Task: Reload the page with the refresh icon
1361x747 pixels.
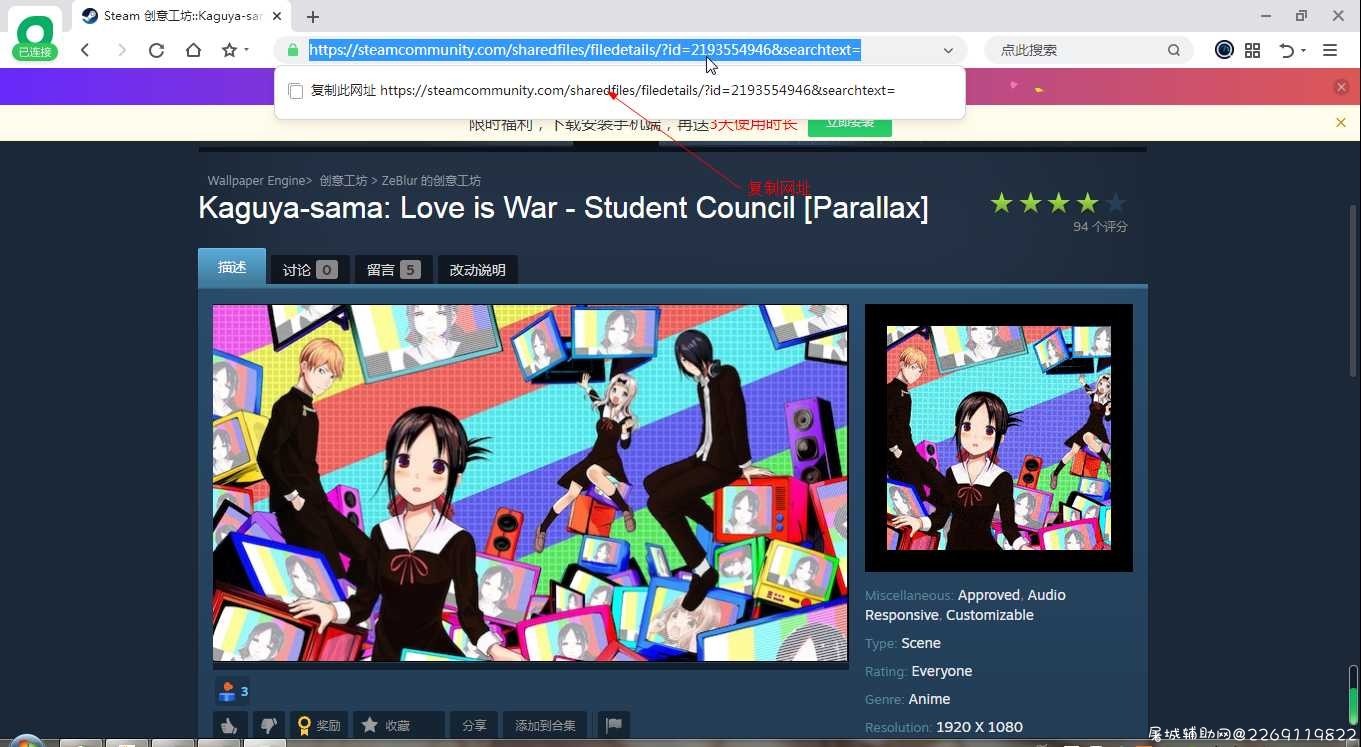Action: (156, 50)
